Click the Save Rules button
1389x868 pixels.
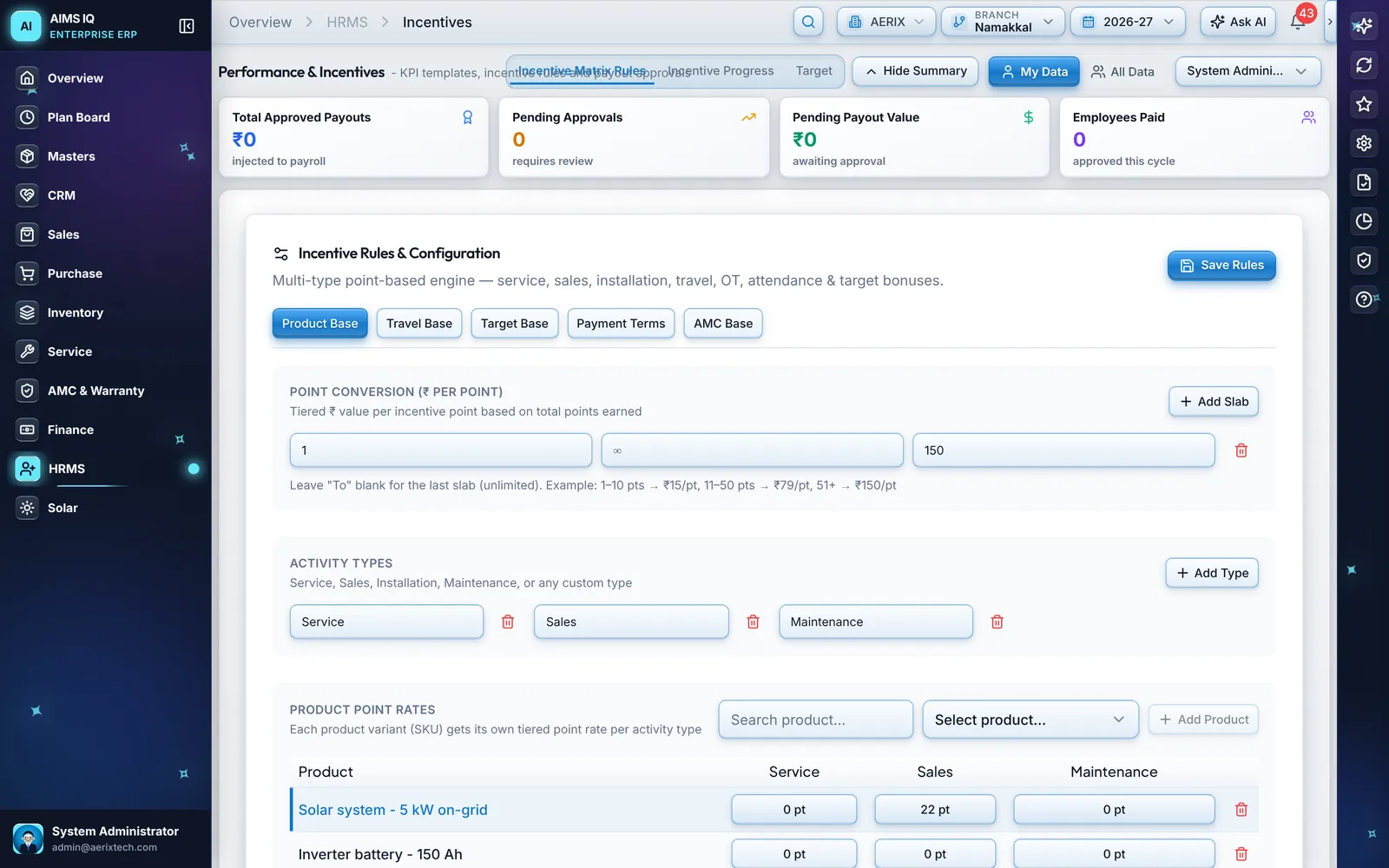(1221, 266)
